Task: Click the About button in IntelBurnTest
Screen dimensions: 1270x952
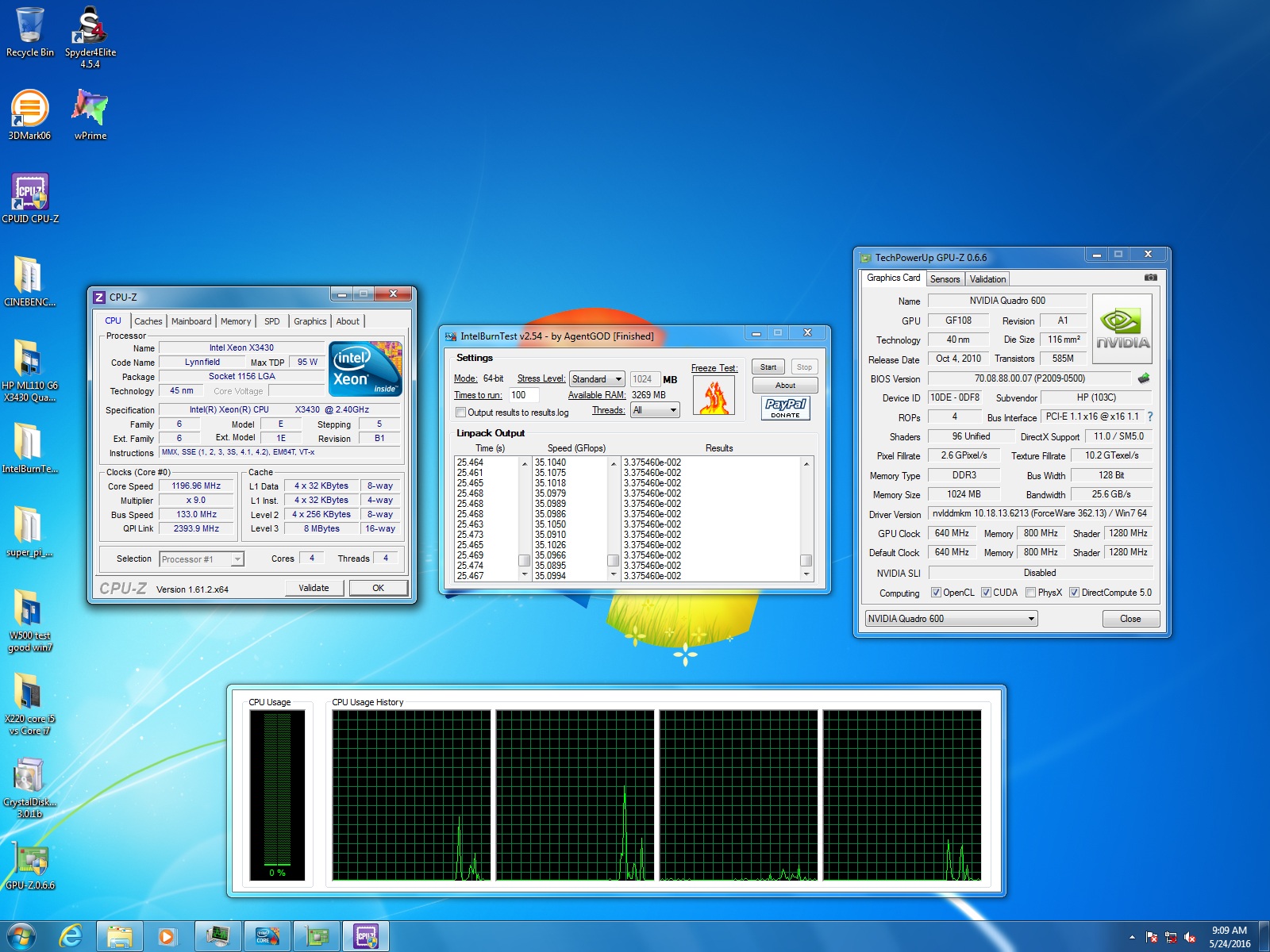Action: point(786,386)
